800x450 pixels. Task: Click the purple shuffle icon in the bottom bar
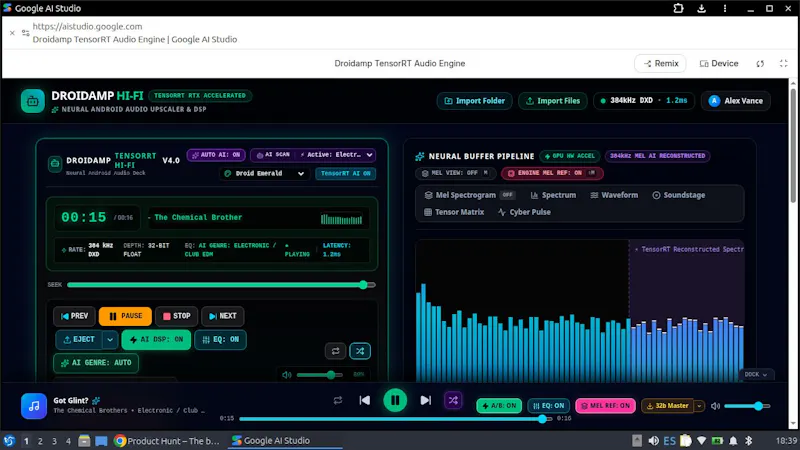pos(453,401)
